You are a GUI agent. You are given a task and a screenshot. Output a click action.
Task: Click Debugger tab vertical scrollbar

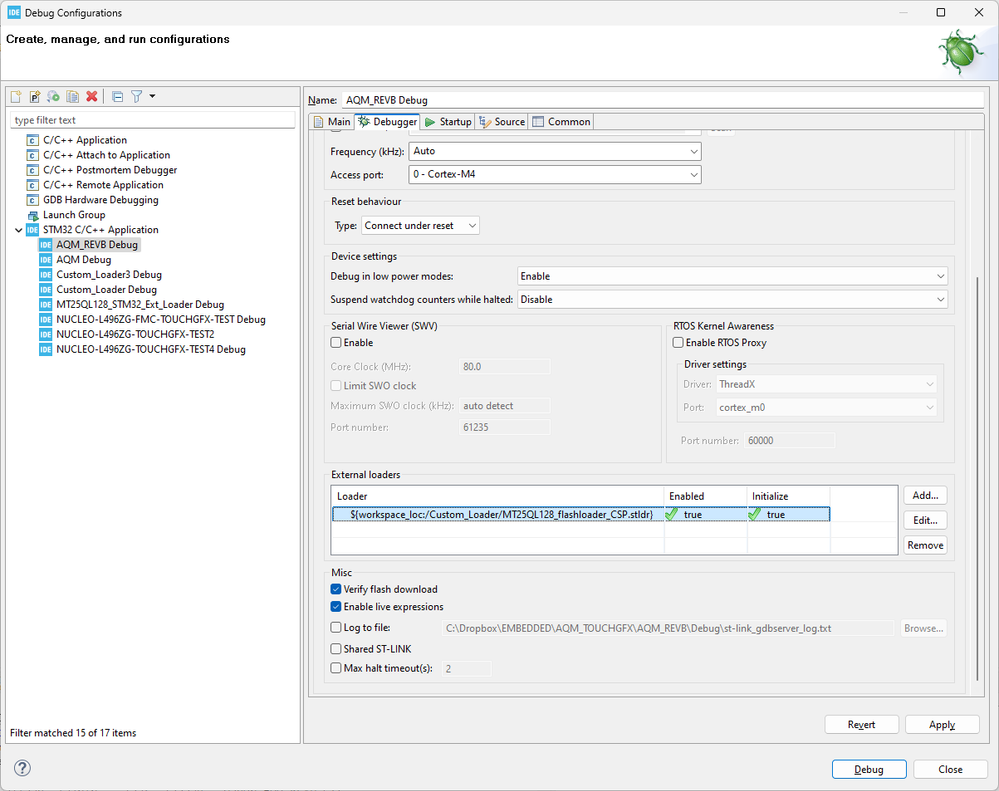(977, 478)
